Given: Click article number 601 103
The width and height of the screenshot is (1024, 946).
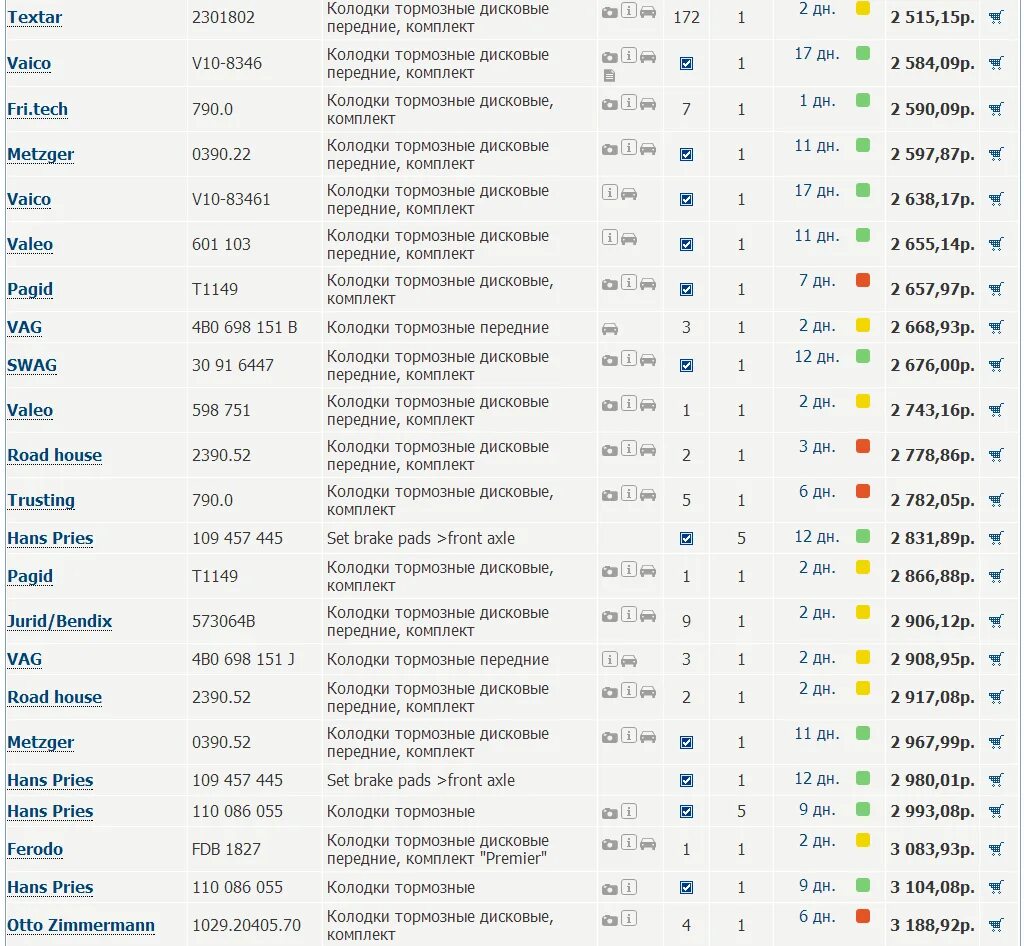Looking at the screenshot, I should click(221, 244).
